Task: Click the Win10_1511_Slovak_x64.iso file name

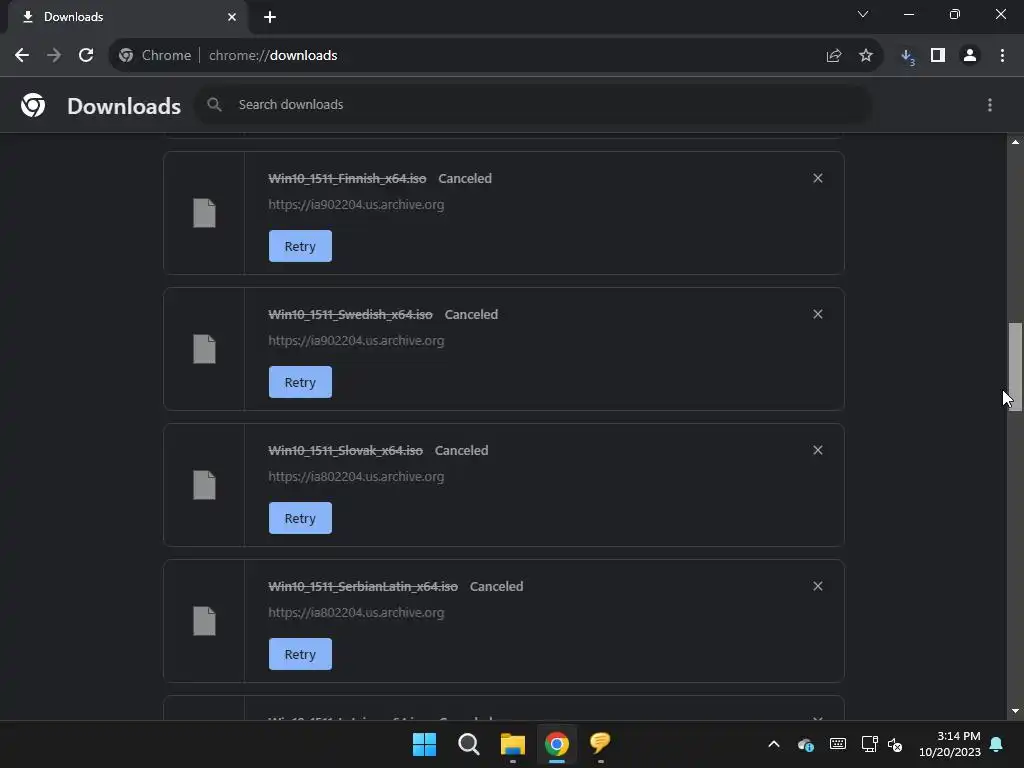Action: (x=345, y=450)
